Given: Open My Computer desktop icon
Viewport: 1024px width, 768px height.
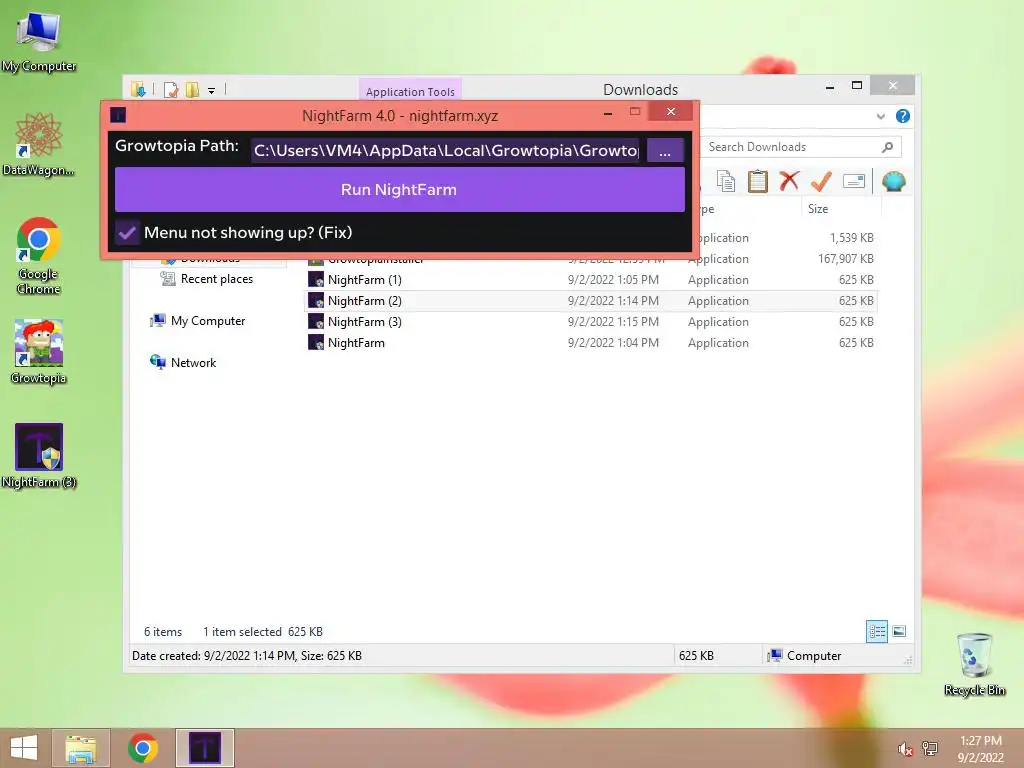Looking at the screenshot, I should click(x=39, y=41).
